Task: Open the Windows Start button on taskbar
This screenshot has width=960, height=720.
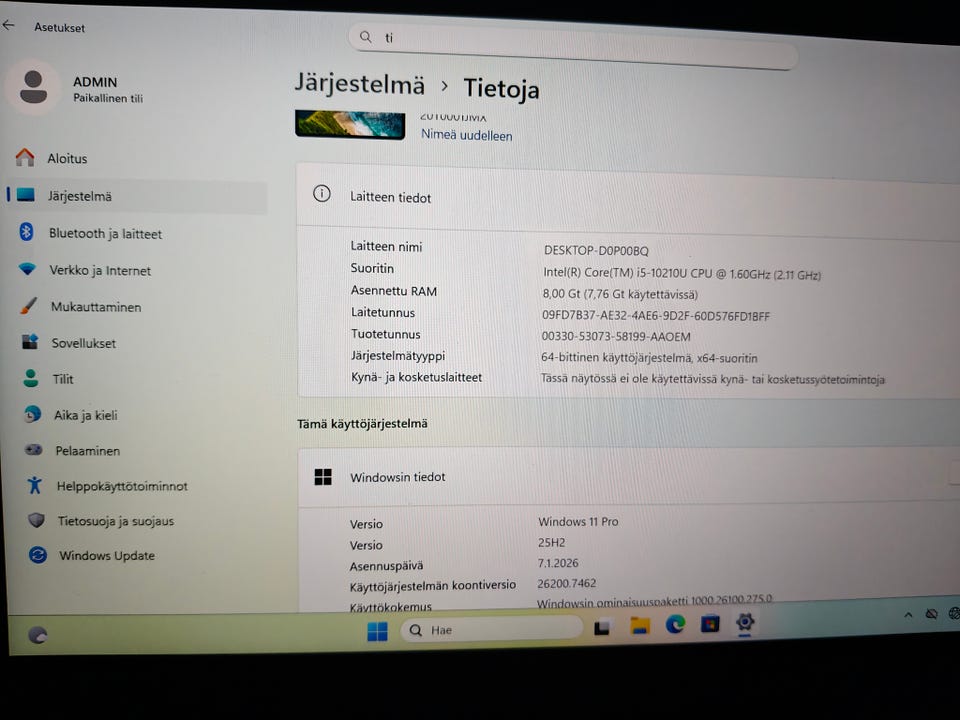Action: tap(377, 631)
